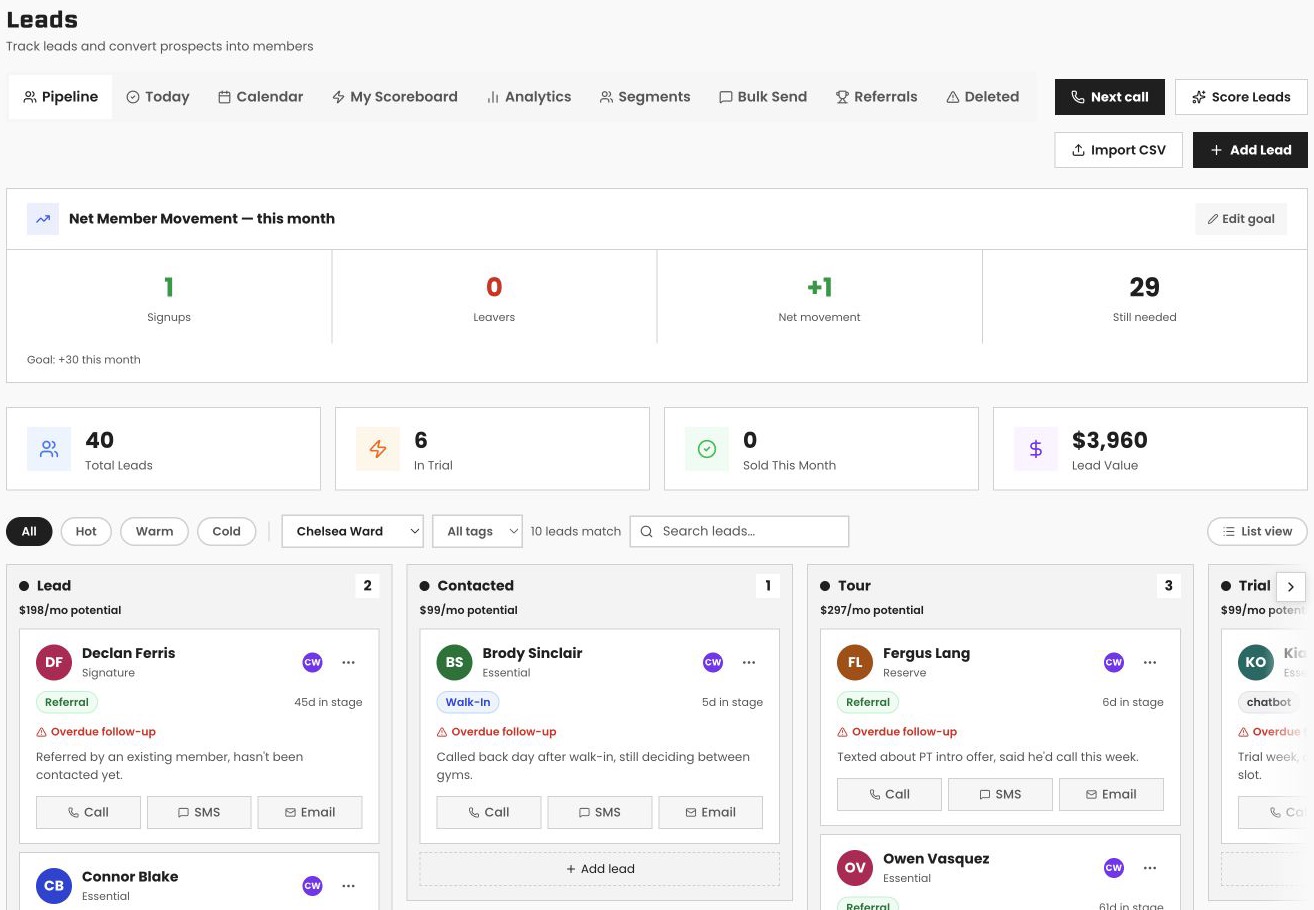Click the DF avatar for Declan Ferris

tap(54, 662)
